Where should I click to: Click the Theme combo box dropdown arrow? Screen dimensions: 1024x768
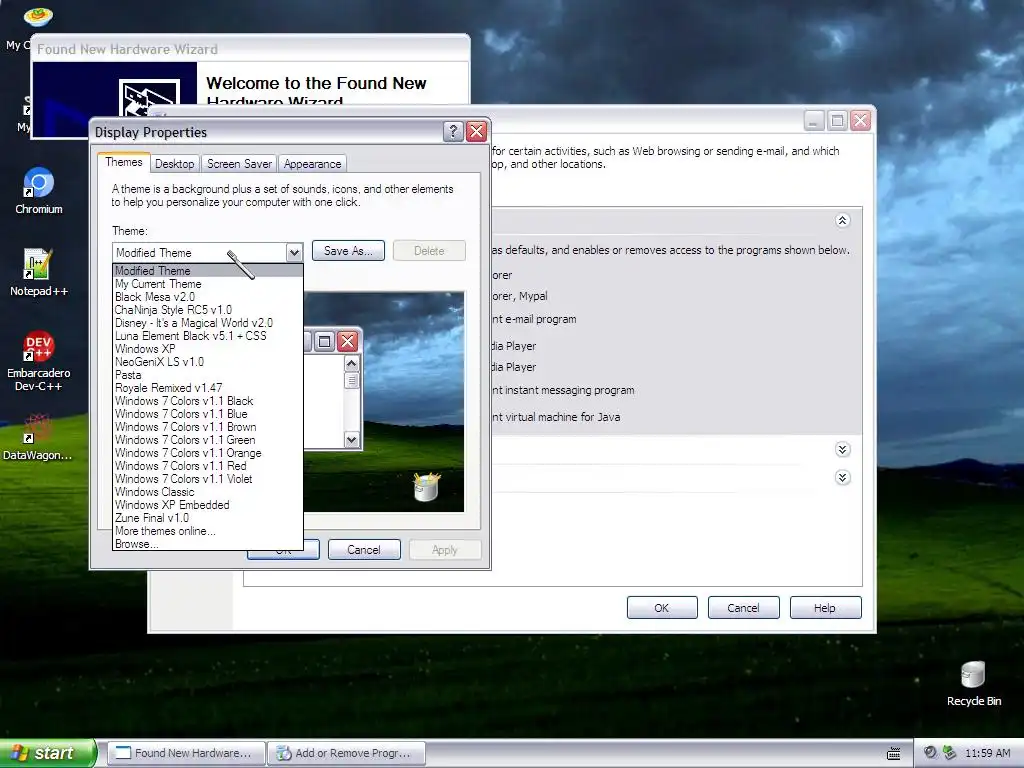(x=294, y=252)
